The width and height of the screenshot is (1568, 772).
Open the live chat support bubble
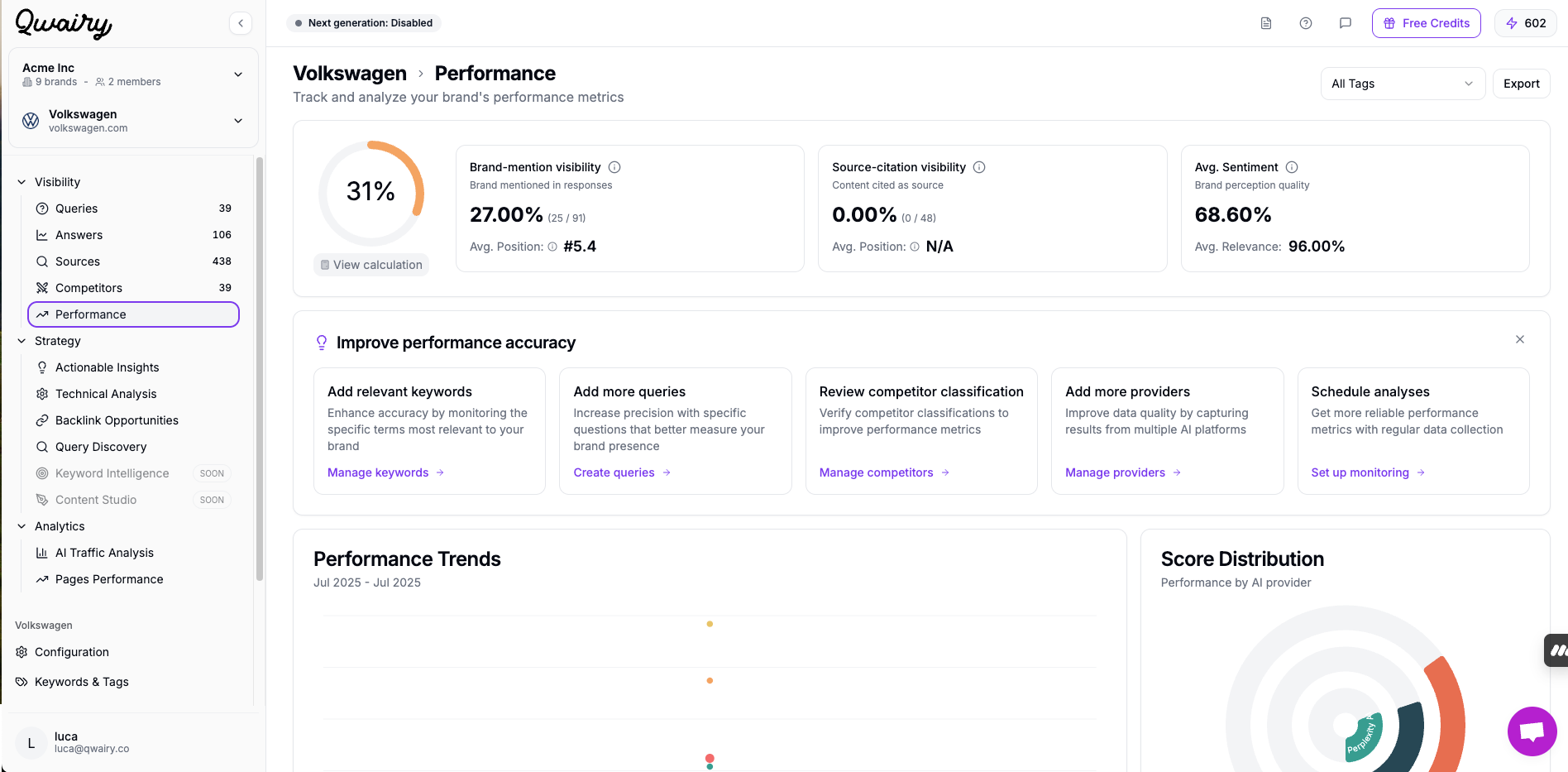point(1532,731)
